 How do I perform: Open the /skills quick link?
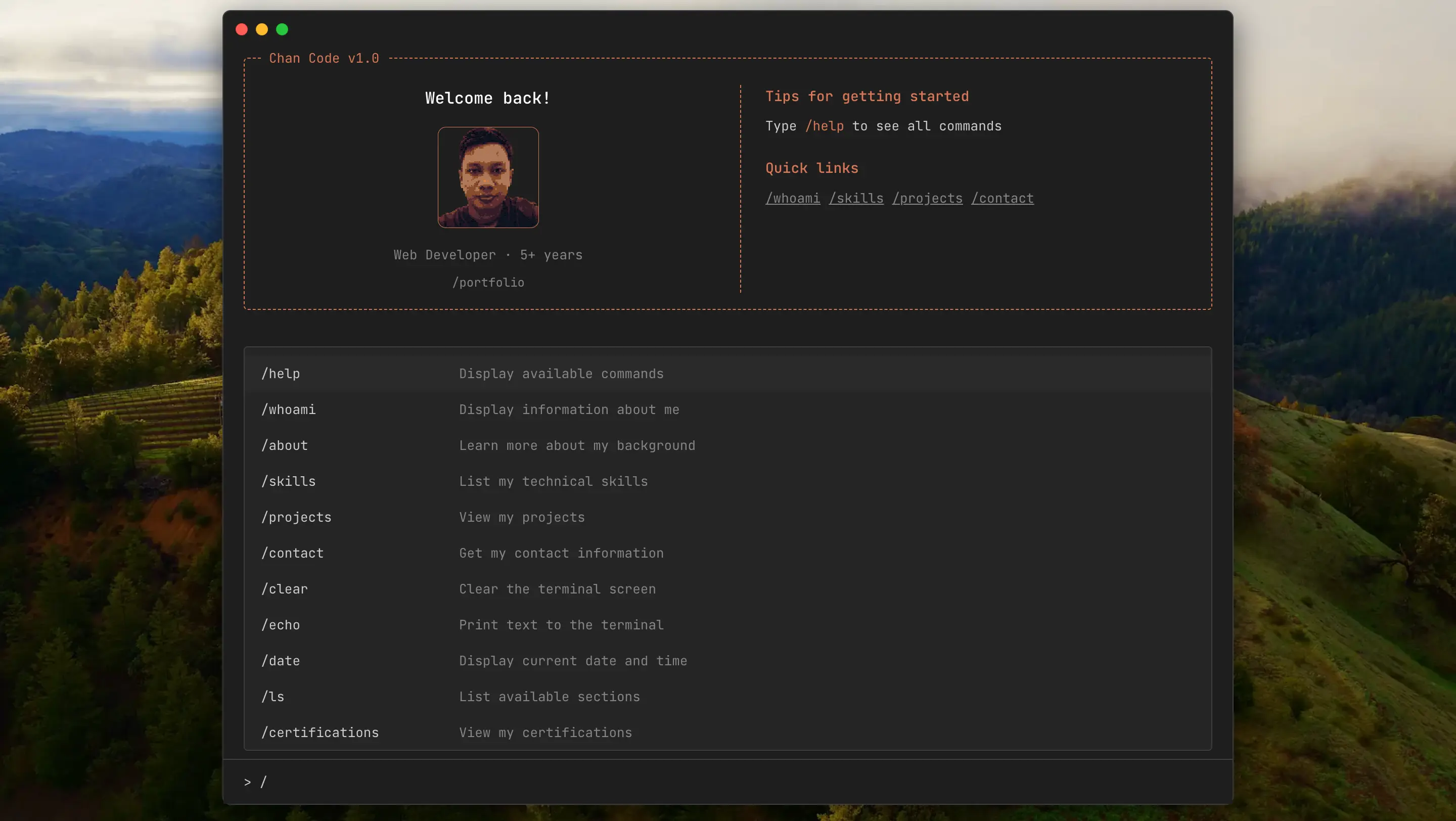856,198
